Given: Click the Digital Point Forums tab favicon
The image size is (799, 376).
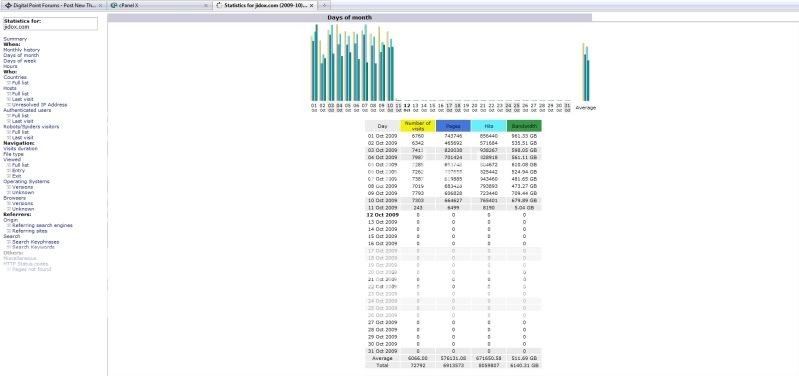Looking at the screenshot, I should tap(8, 5).
